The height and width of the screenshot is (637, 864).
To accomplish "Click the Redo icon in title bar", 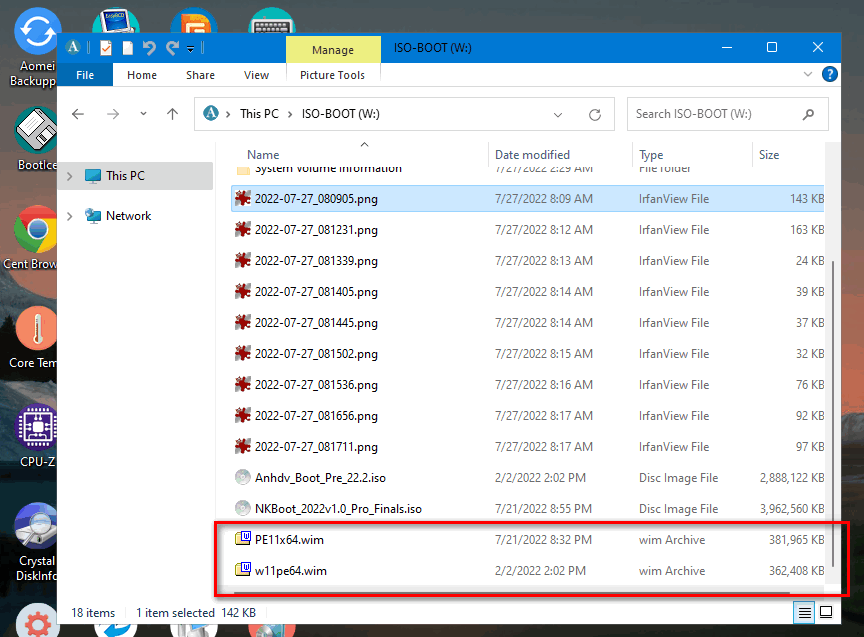I will point(172,48).
